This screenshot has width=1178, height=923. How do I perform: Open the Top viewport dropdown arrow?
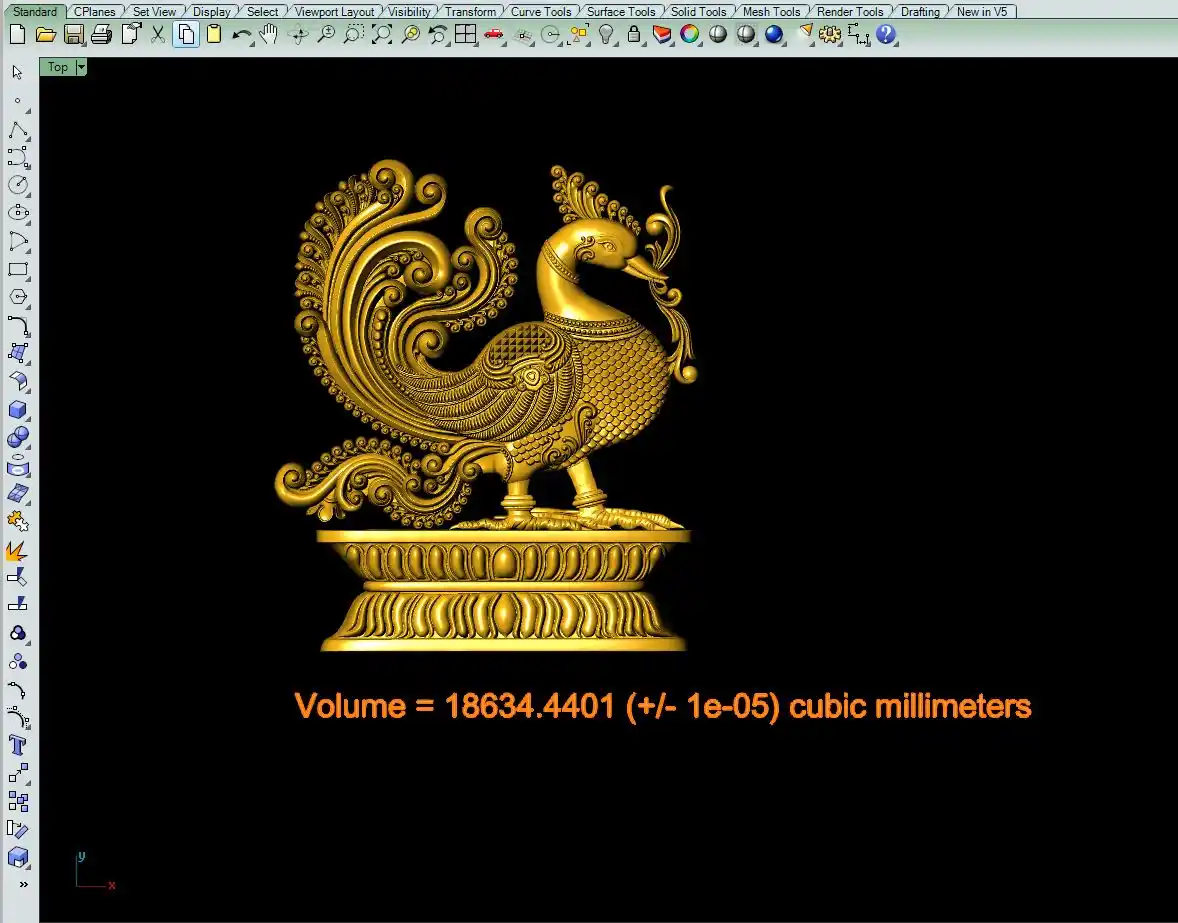(x=81, y=67)
